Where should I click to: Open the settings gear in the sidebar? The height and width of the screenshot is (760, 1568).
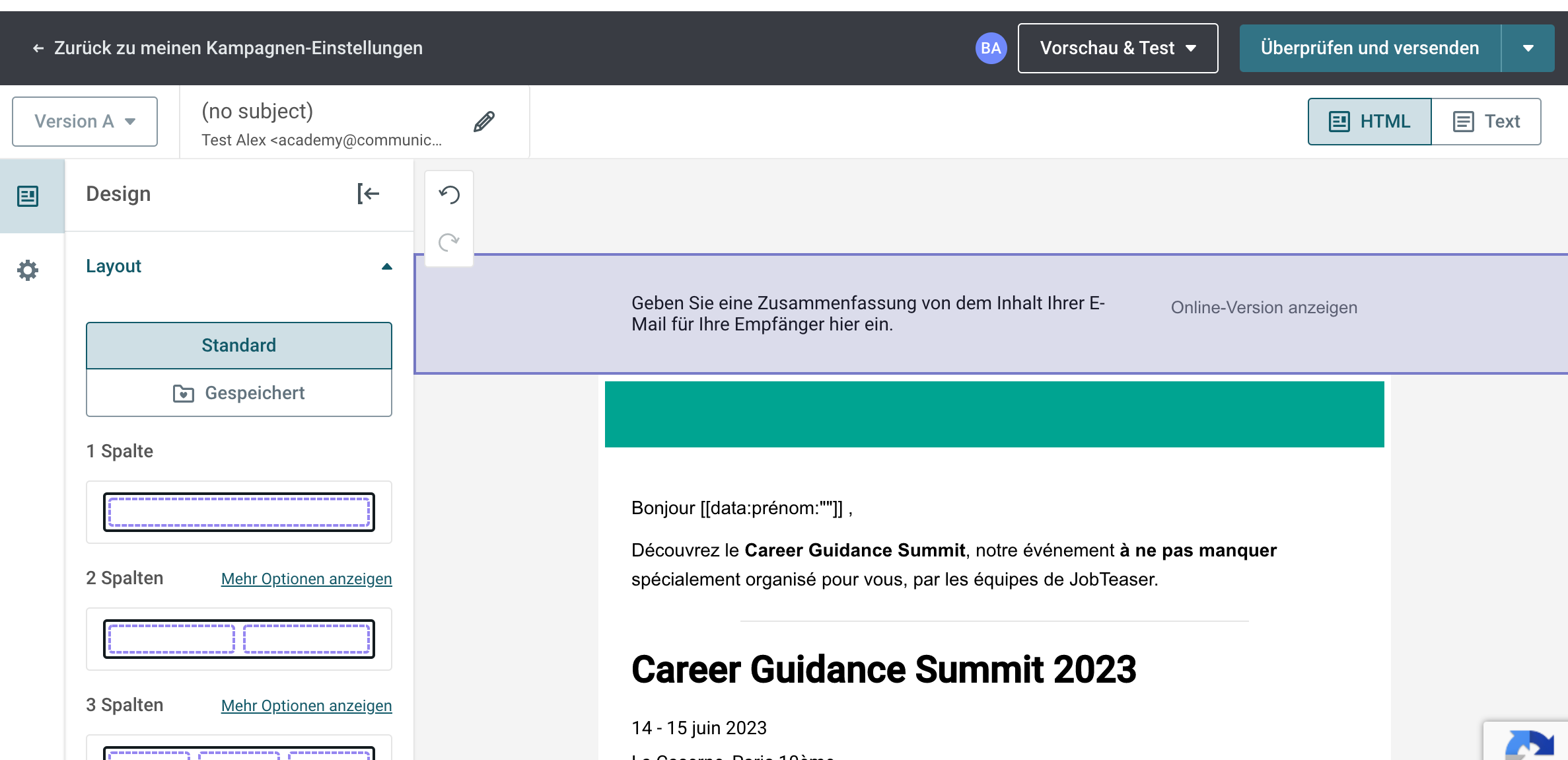[28, 270]
